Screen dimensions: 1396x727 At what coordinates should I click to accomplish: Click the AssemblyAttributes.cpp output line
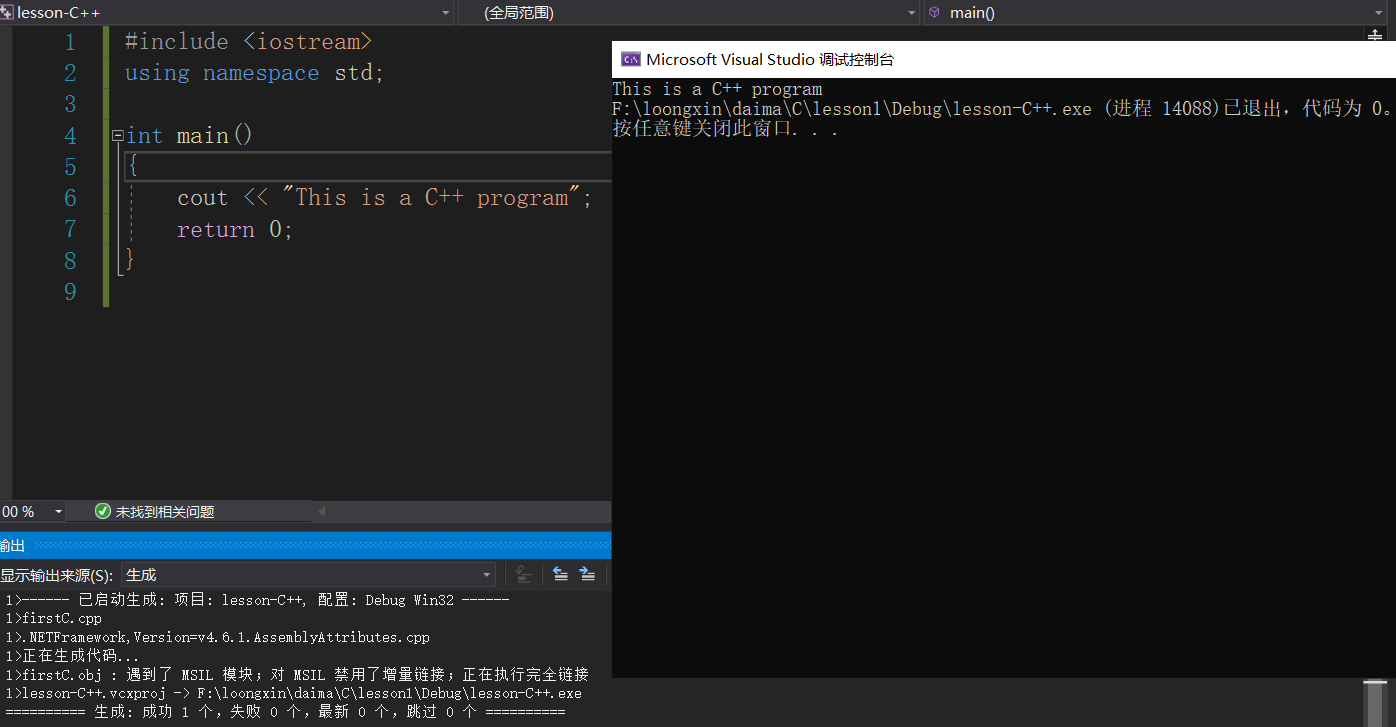click(x=217, y=637)
